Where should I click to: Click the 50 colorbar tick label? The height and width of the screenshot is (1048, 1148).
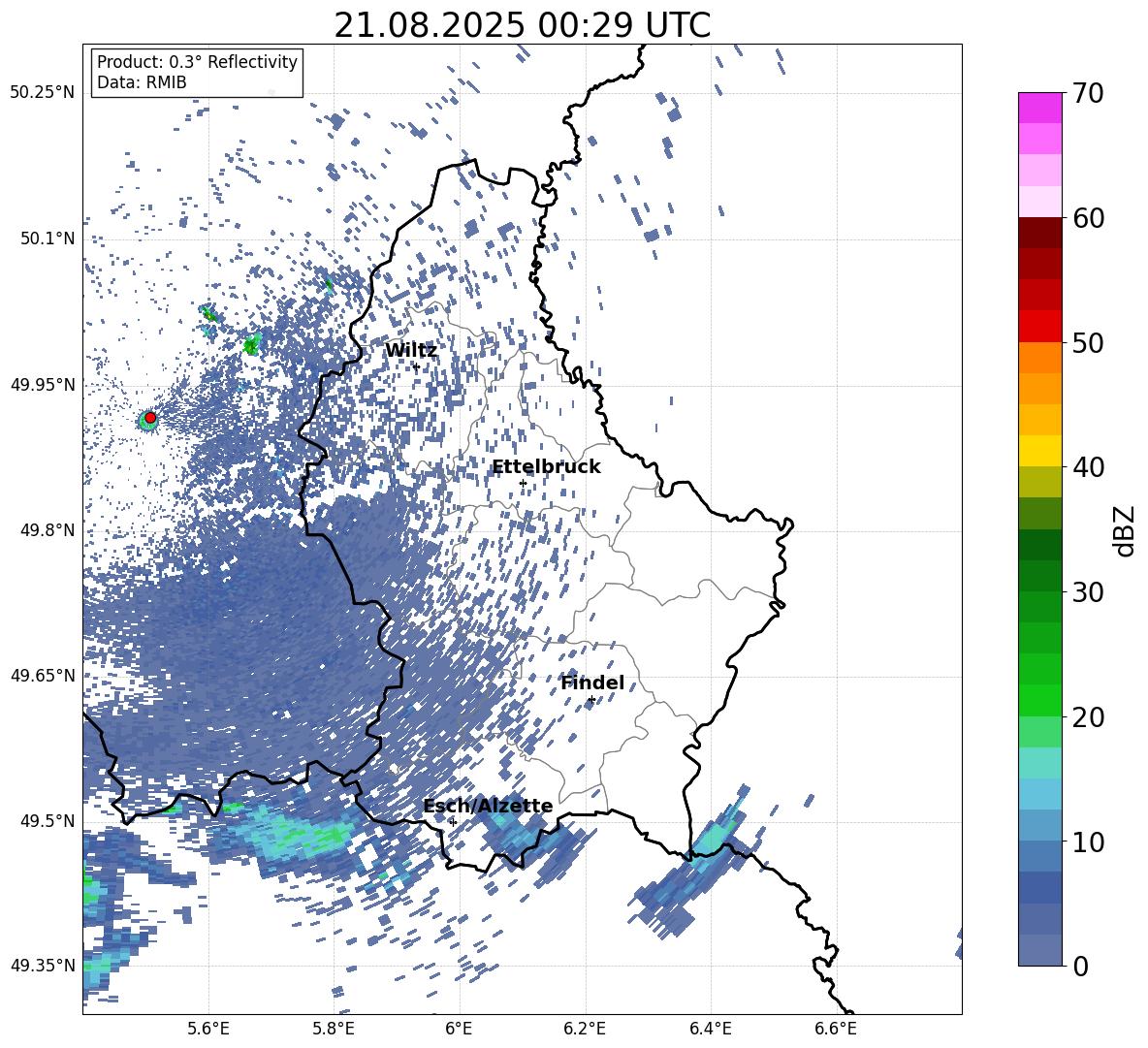(1088, 342)
